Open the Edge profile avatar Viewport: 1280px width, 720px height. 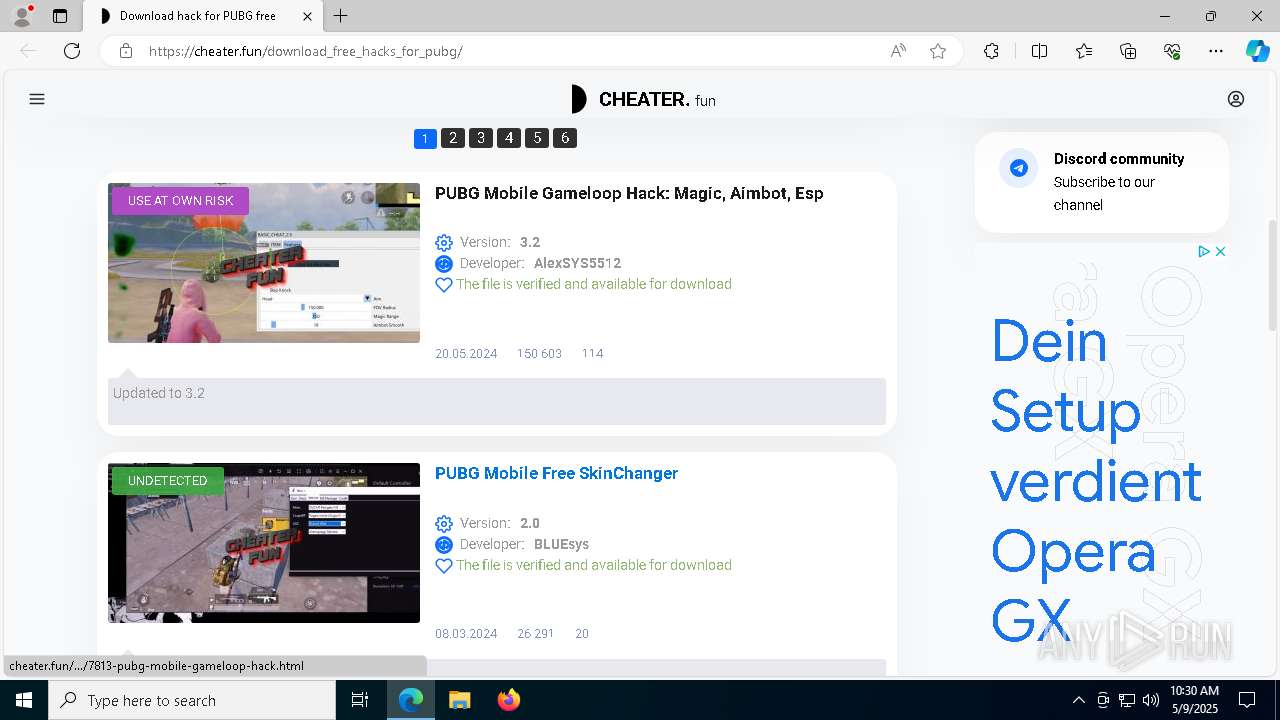pos(22,16)
